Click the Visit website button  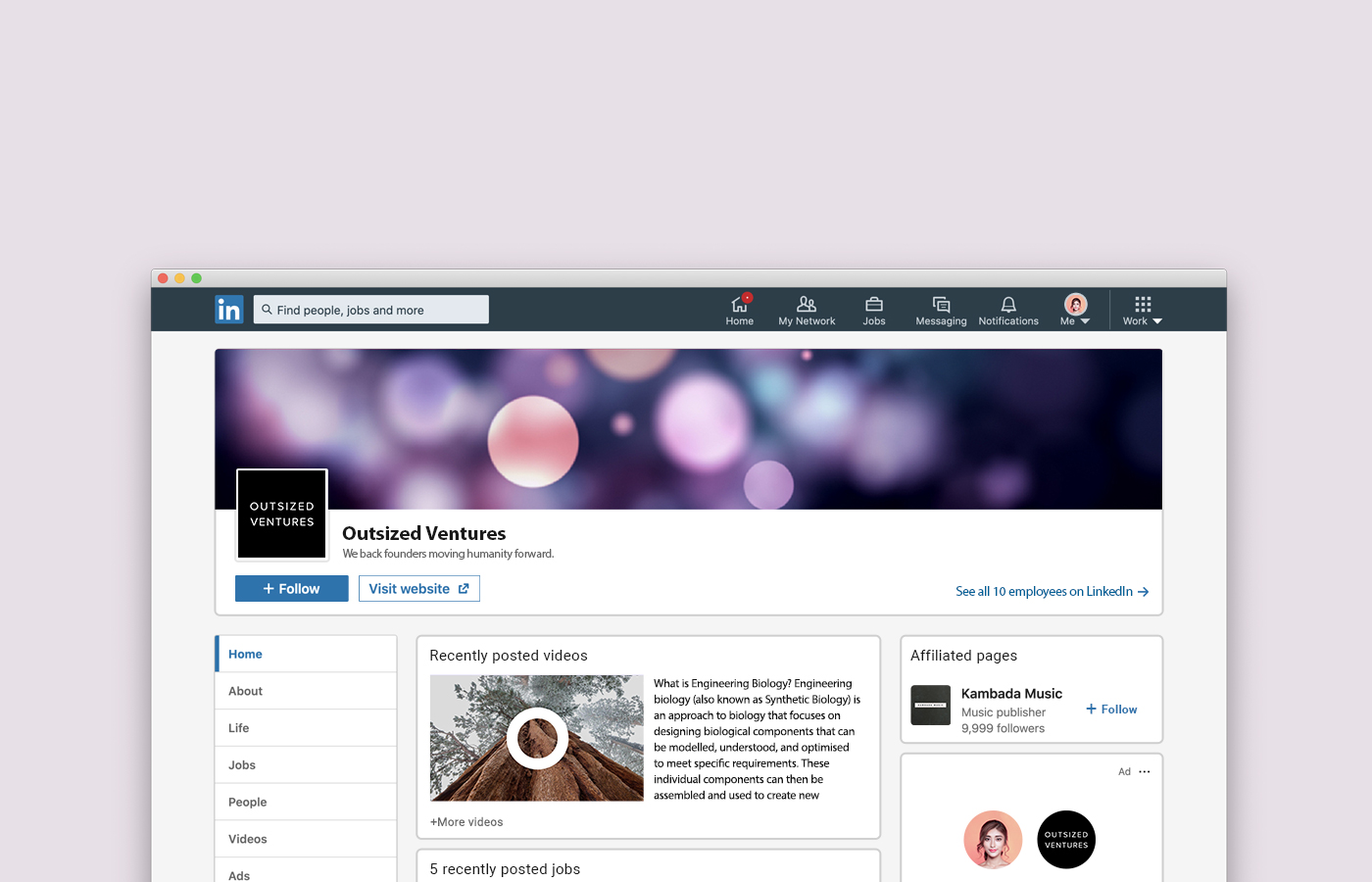tap(419, 588)
